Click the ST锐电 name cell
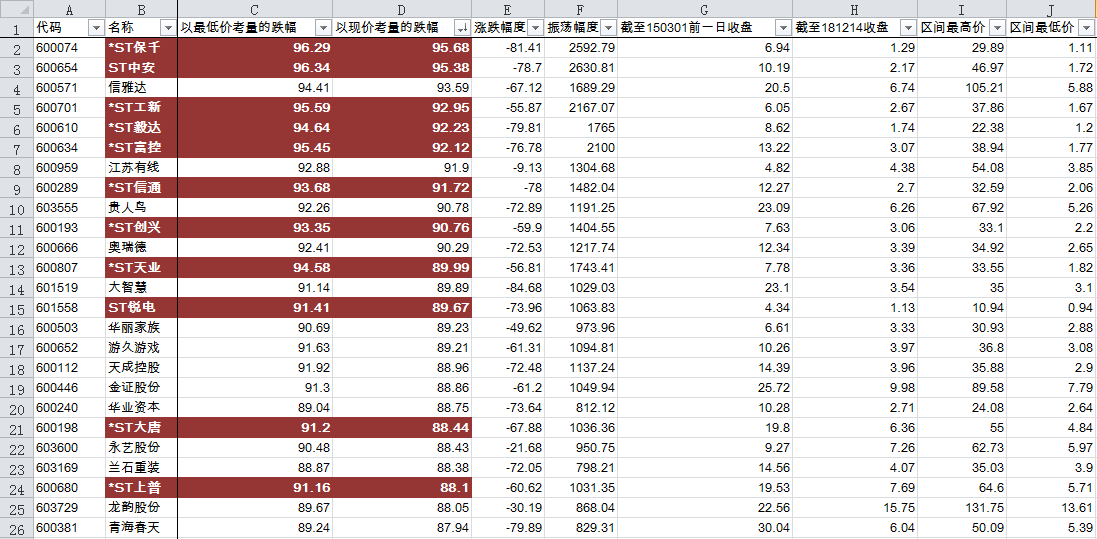Screen dimensions: 1097x539 click(141, 307)
